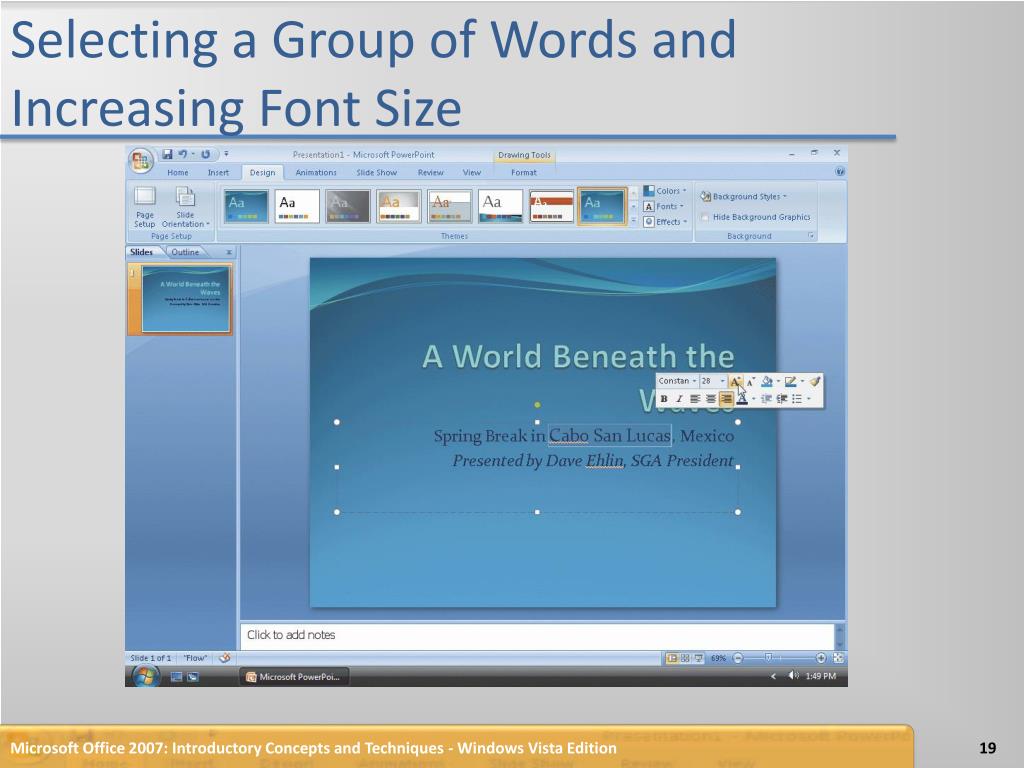Toggle Italic in the mini toolbar

[x=679, y=398]
